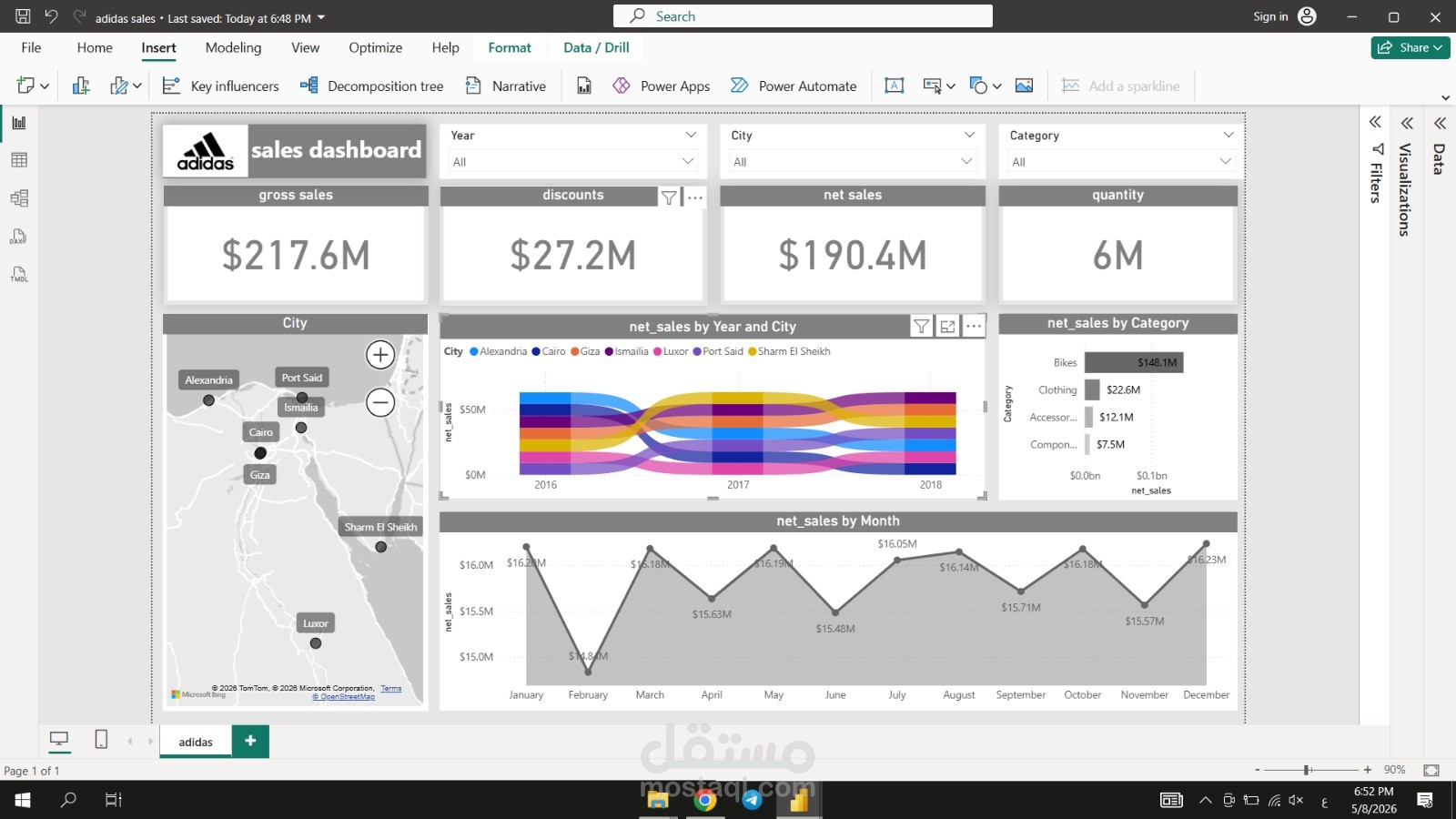Viewport: 1456px width, 819px height.
Task: Click the zoom slider handle
Action: tap(1307, 770)
